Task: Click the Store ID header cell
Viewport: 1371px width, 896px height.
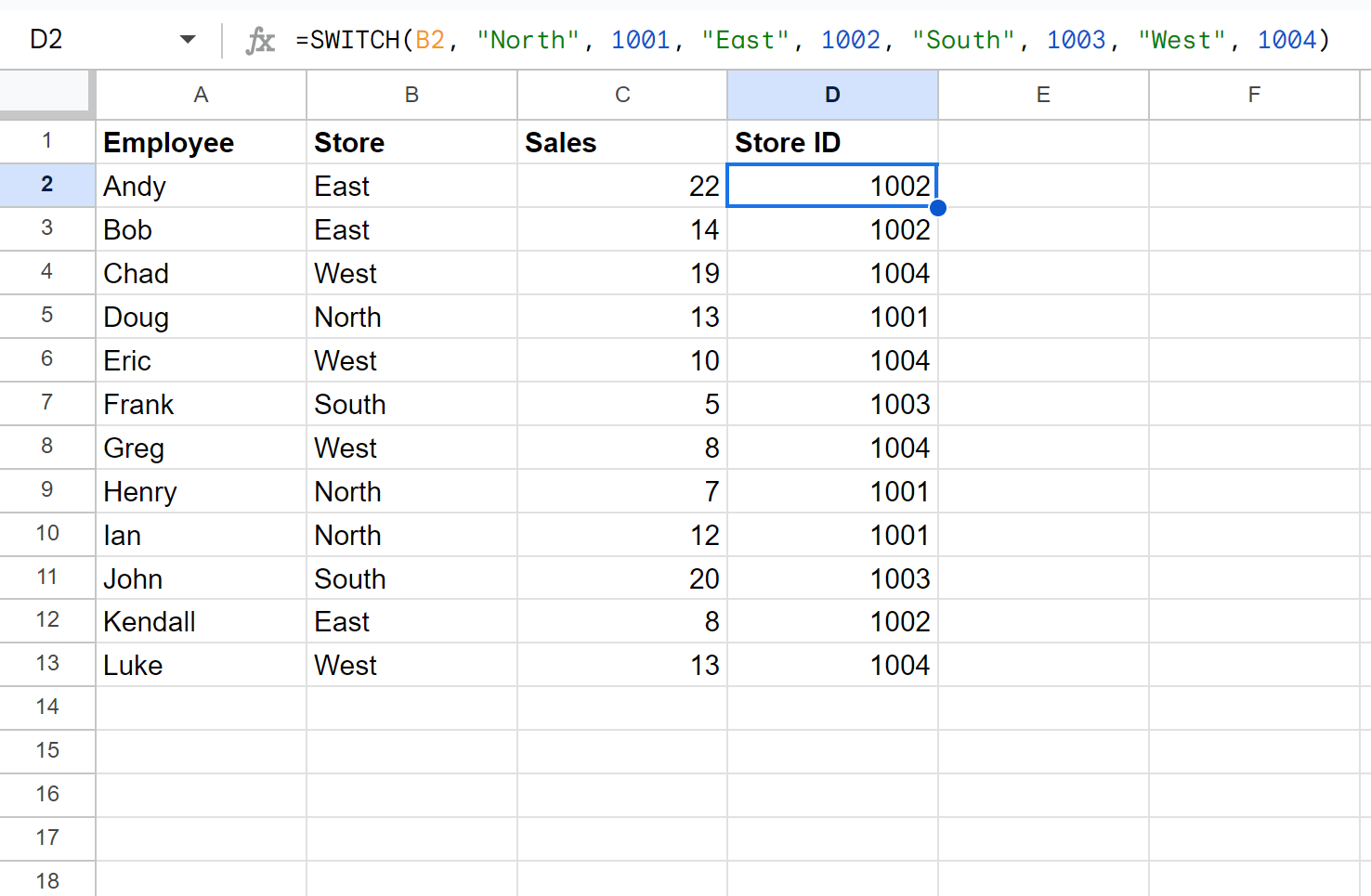Action: pos(831,142)
